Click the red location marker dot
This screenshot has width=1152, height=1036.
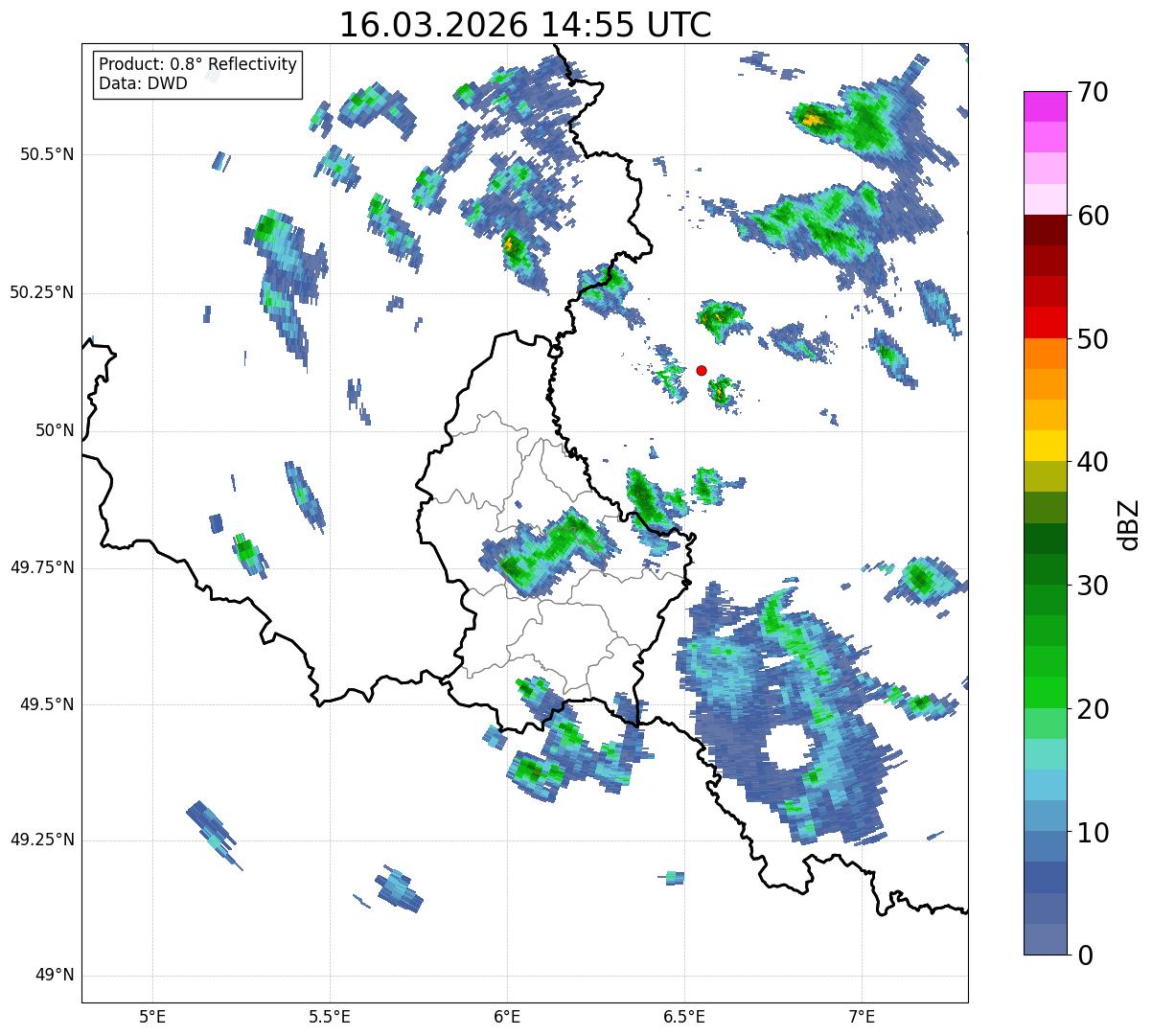pos(702,370)
